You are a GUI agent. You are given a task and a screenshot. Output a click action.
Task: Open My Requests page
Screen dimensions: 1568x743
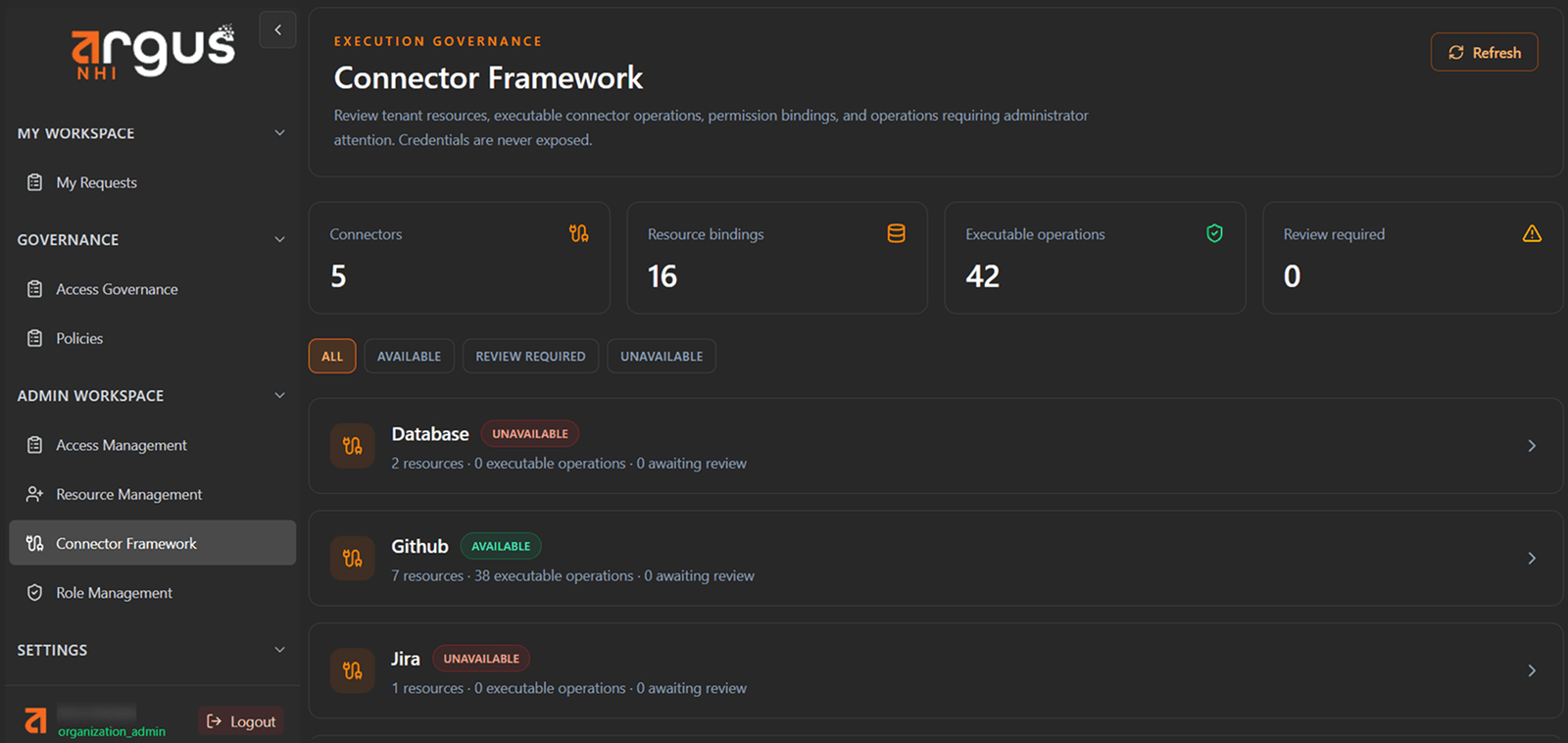click(x=153, y=182)
